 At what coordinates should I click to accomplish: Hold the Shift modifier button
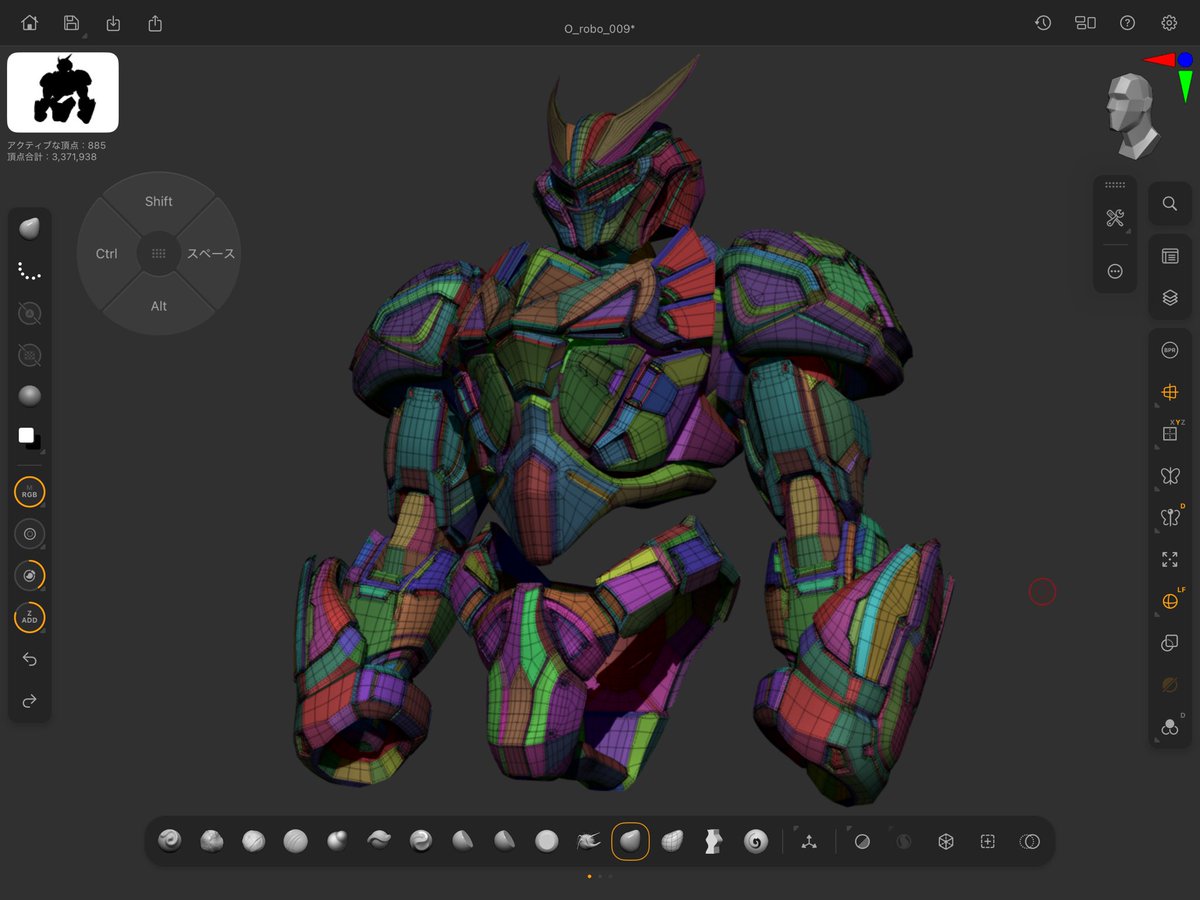pos(159,201)
